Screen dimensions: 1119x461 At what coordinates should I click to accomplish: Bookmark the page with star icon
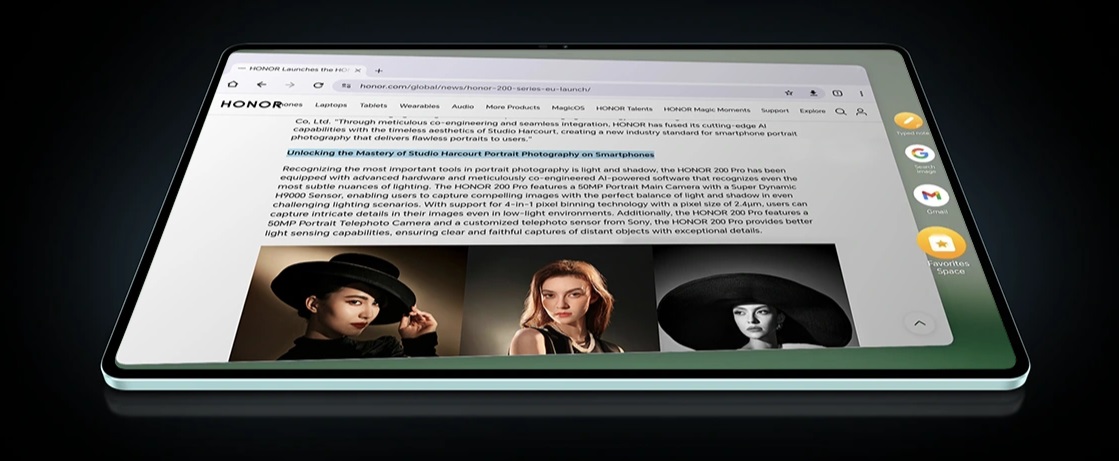tap(789, 93)
